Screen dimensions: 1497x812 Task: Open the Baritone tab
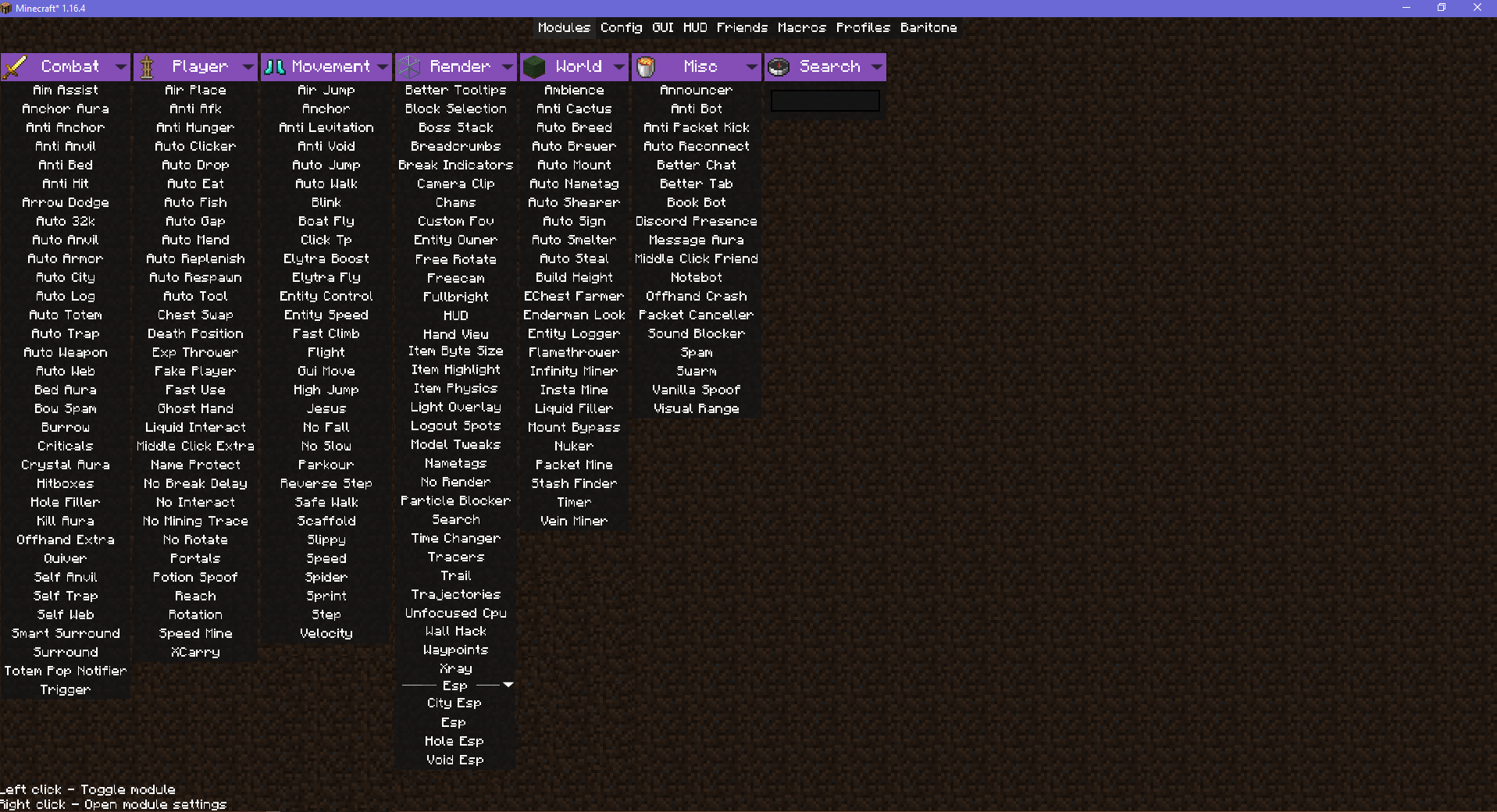(x=928, y=27)
